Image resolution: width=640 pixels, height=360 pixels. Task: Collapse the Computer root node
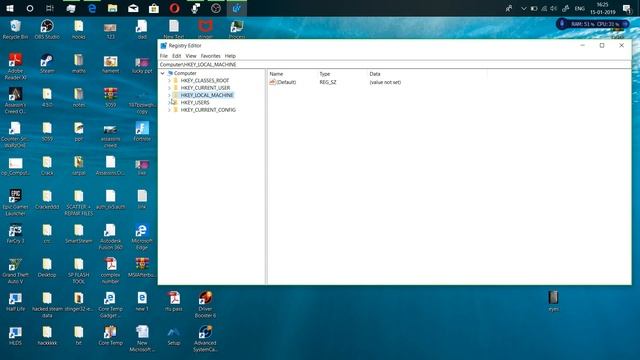coord(163,73)
